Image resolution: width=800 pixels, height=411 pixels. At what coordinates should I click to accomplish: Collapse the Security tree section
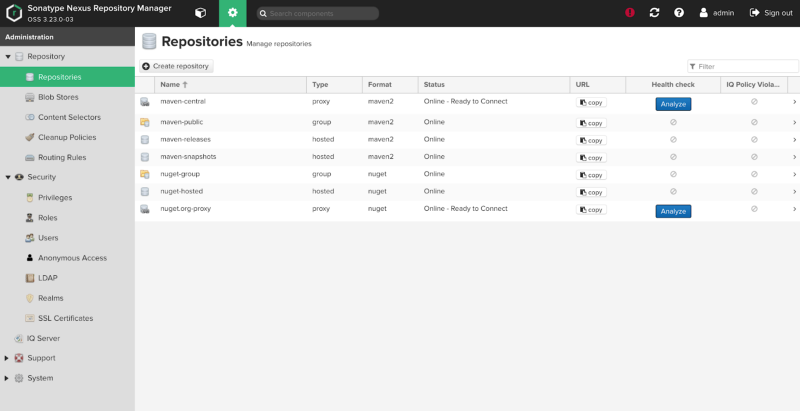8,177
